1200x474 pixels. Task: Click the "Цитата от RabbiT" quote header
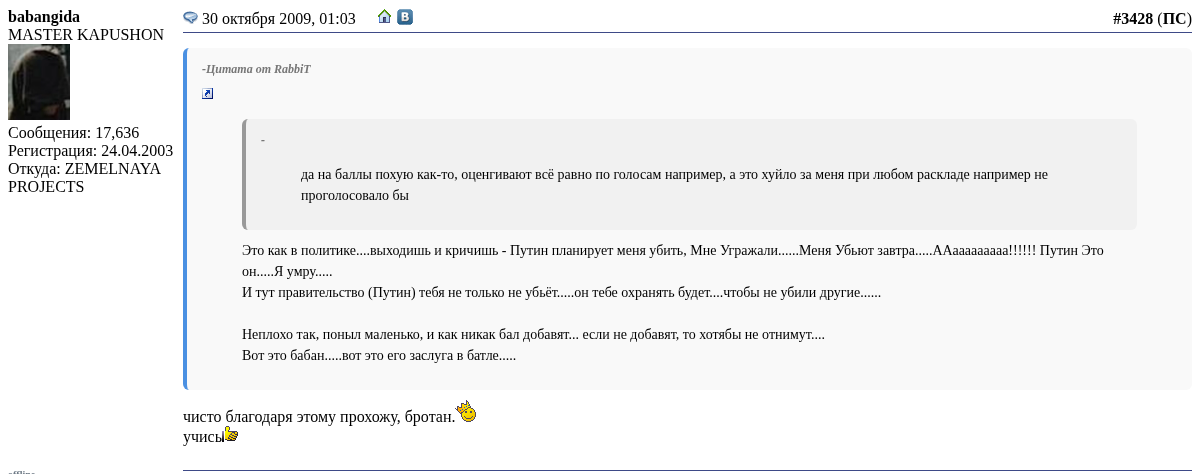pyautogui.click(x=257, y=69)
